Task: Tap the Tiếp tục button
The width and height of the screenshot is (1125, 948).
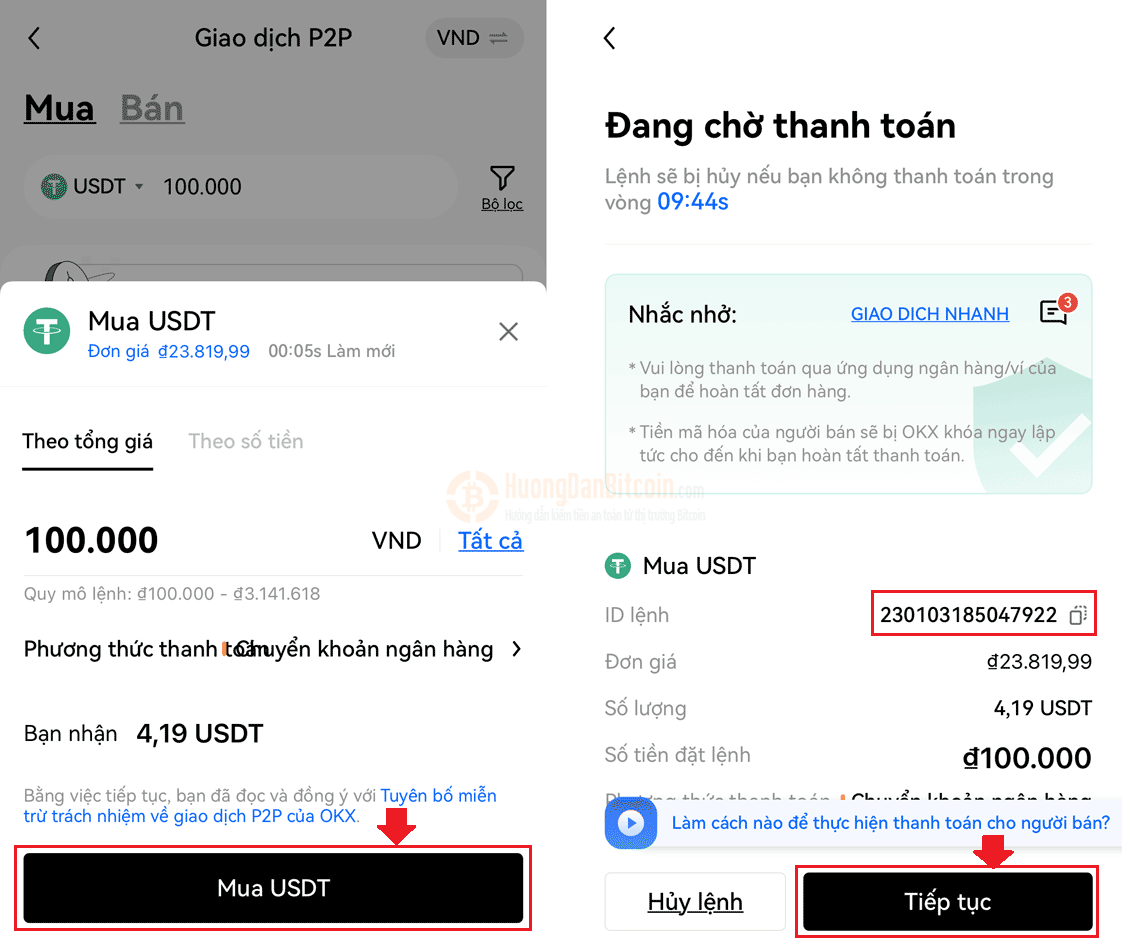Action: (947, 901)
